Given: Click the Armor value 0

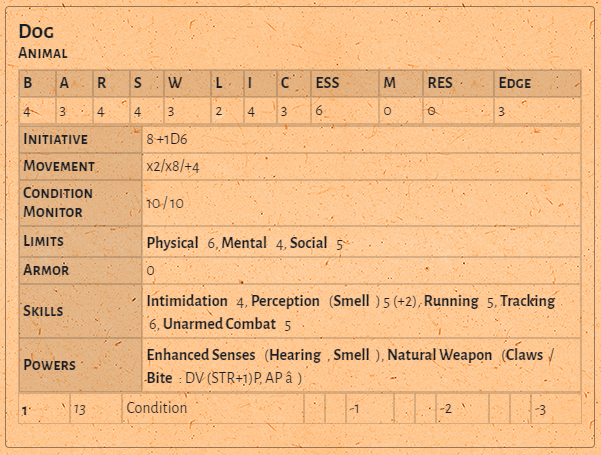Looking at the screenshot, I should 150,270.
